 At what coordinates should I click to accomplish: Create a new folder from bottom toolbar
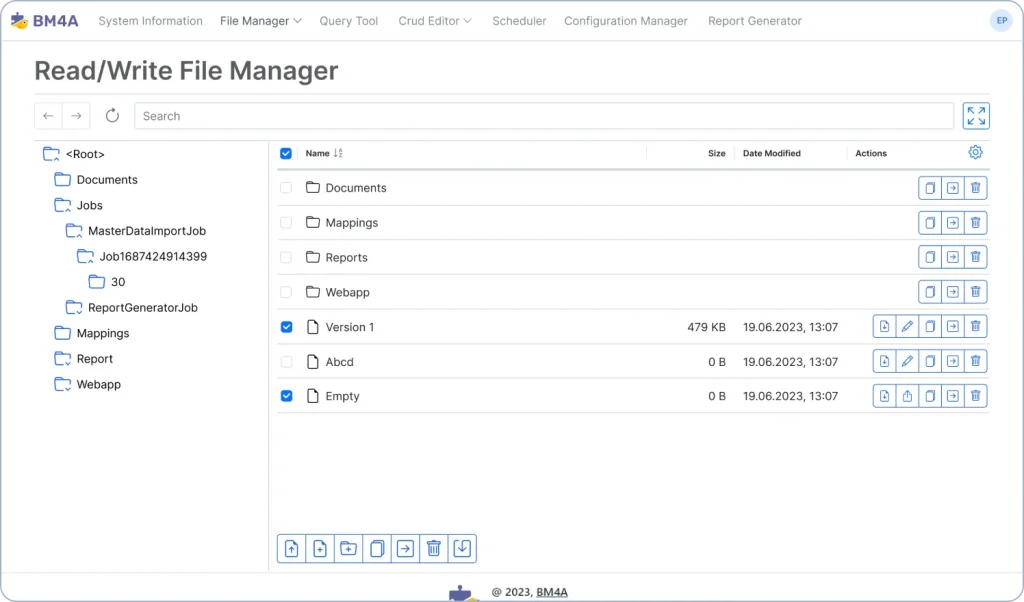pyautogui.click(x=348, y=548)
